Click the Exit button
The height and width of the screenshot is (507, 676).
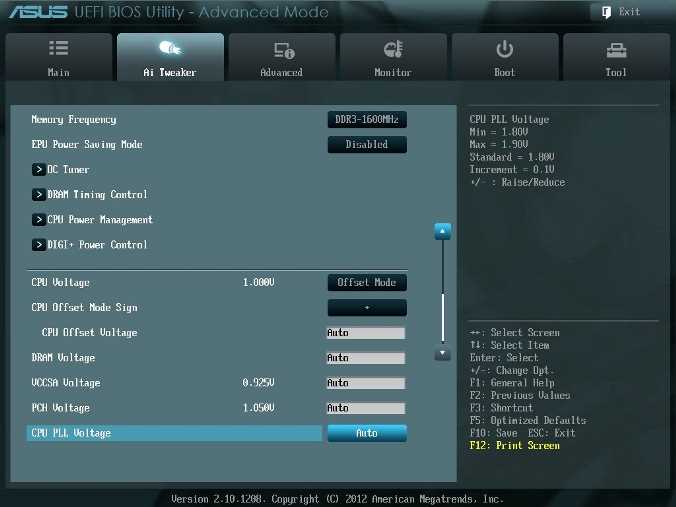click(623, 12)
